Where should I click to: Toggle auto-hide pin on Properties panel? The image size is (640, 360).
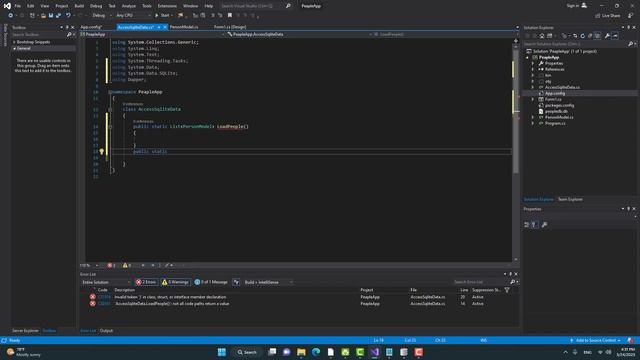pyautogui.click(x=629, y=209)
